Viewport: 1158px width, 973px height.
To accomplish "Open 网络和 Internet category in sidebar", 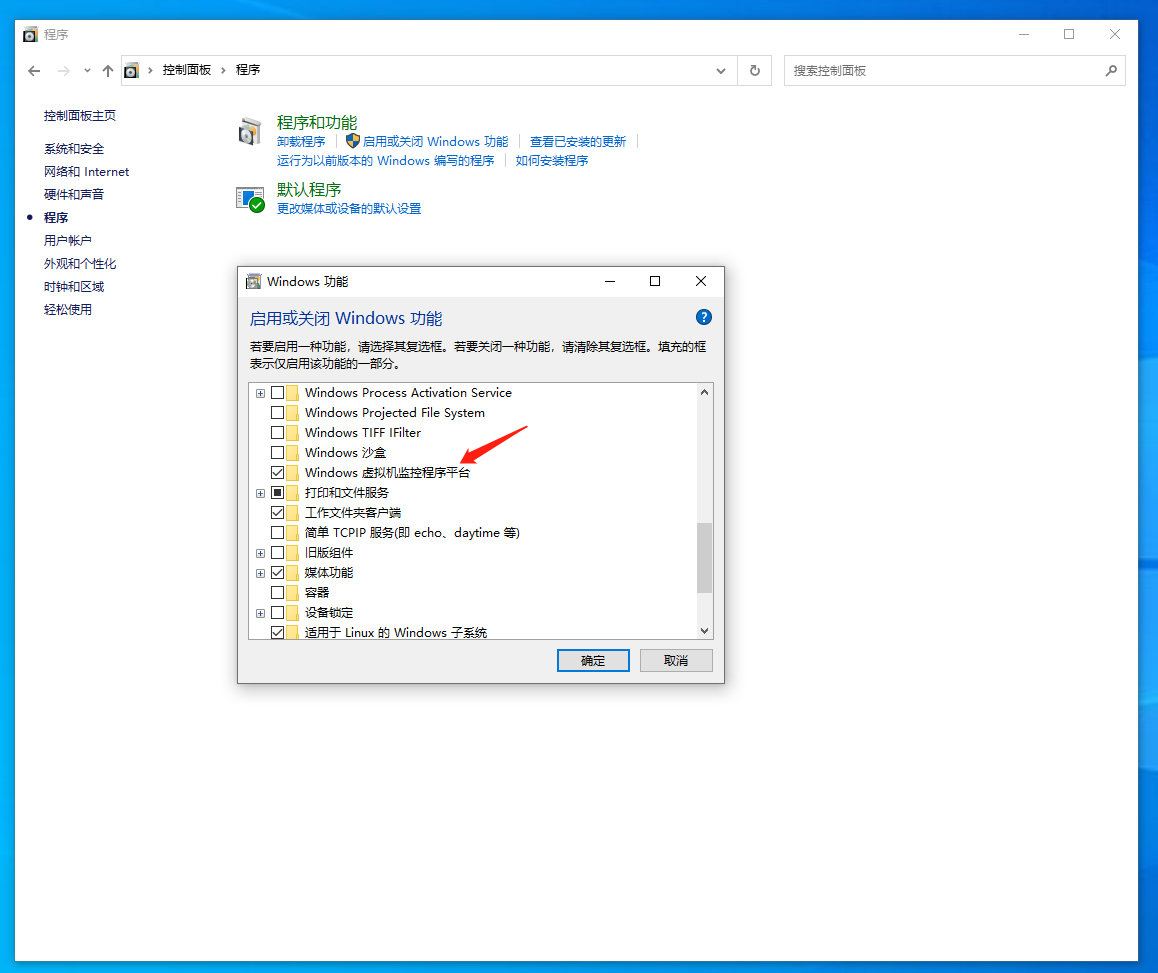I will point(86,172).
